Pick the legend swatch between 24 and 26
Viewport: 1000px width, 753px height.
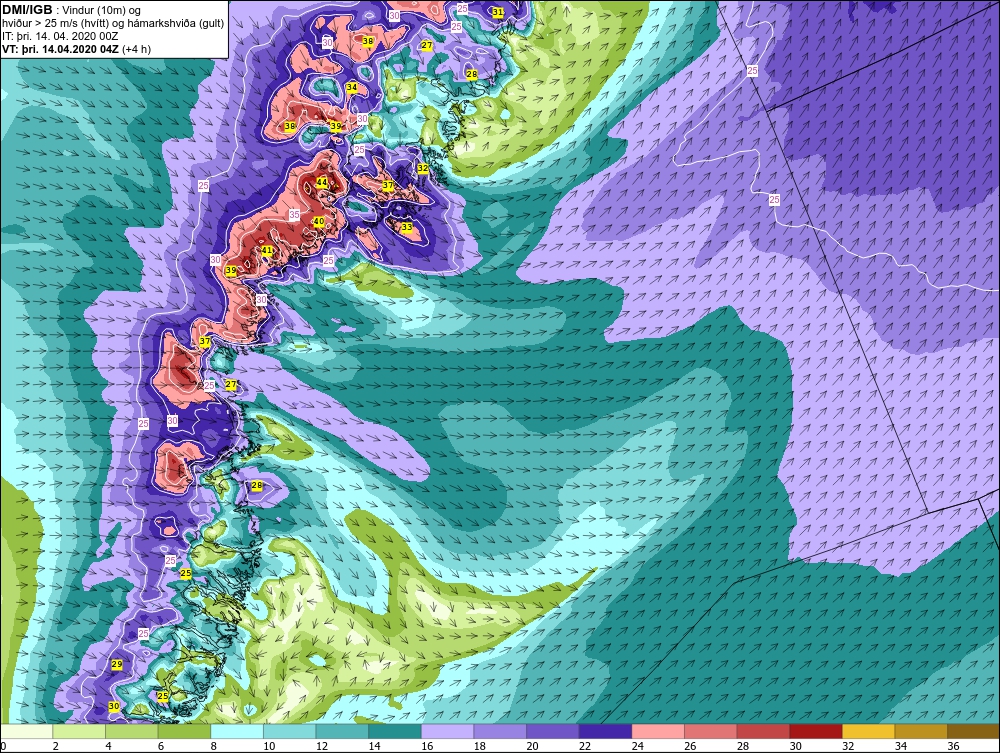pos(658,731)
